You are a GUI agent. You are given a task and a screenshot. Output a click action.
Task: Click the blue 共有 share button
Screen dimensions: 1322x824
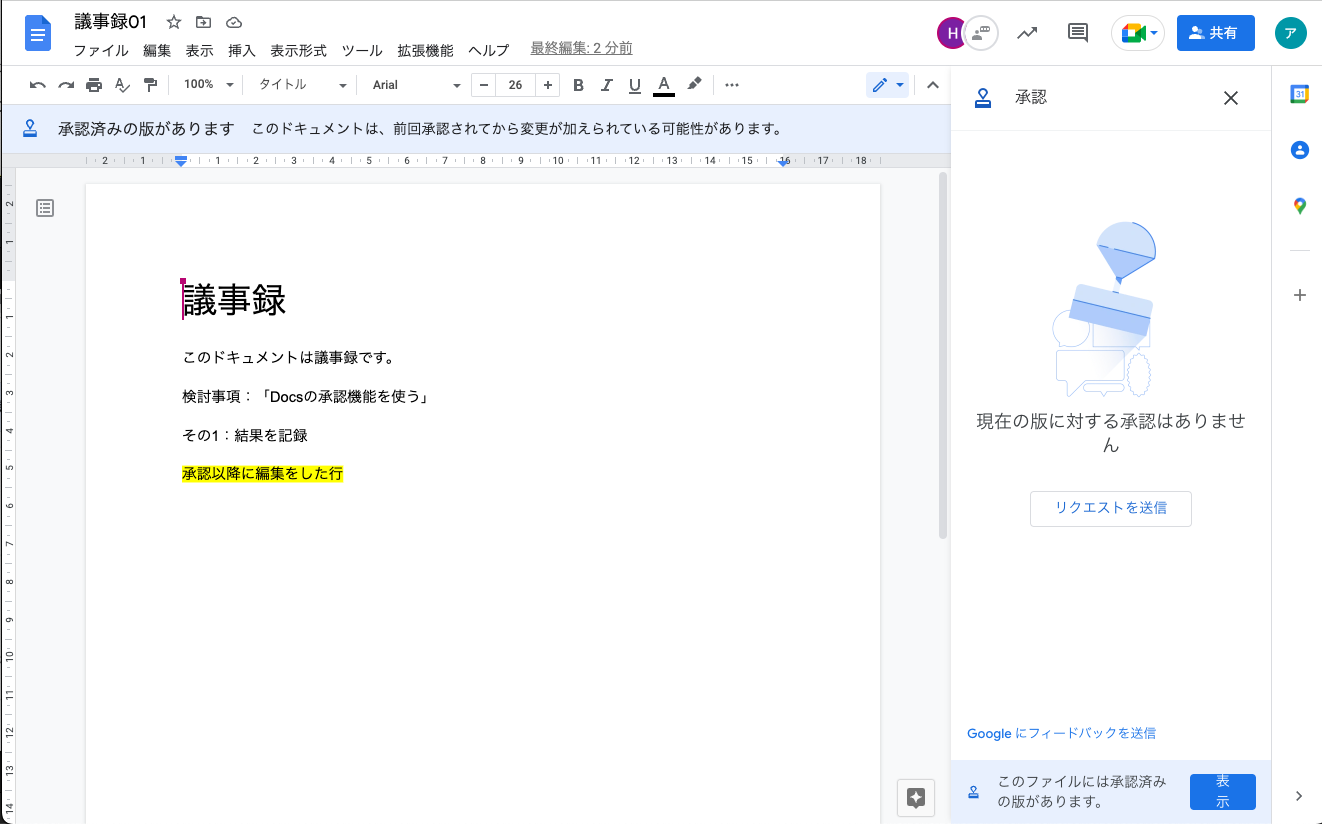click(x=1215, y=33)
